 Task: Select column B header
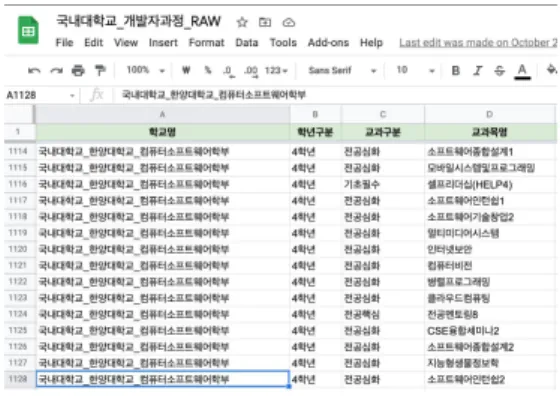(x=315, y=114)
